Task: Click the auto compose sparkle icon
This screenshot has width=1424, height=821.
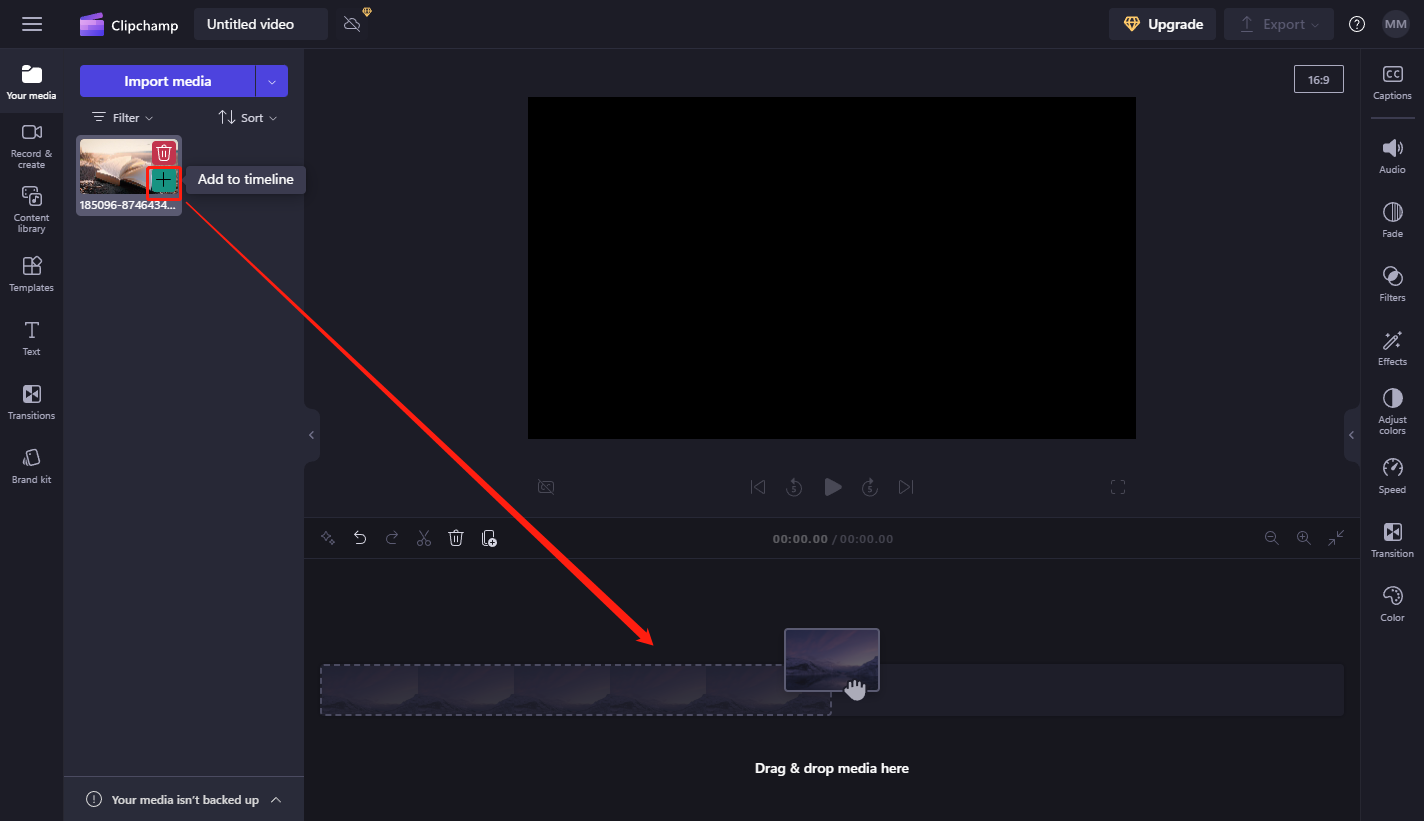Action: pyautogui.click(x=327, y=538)
